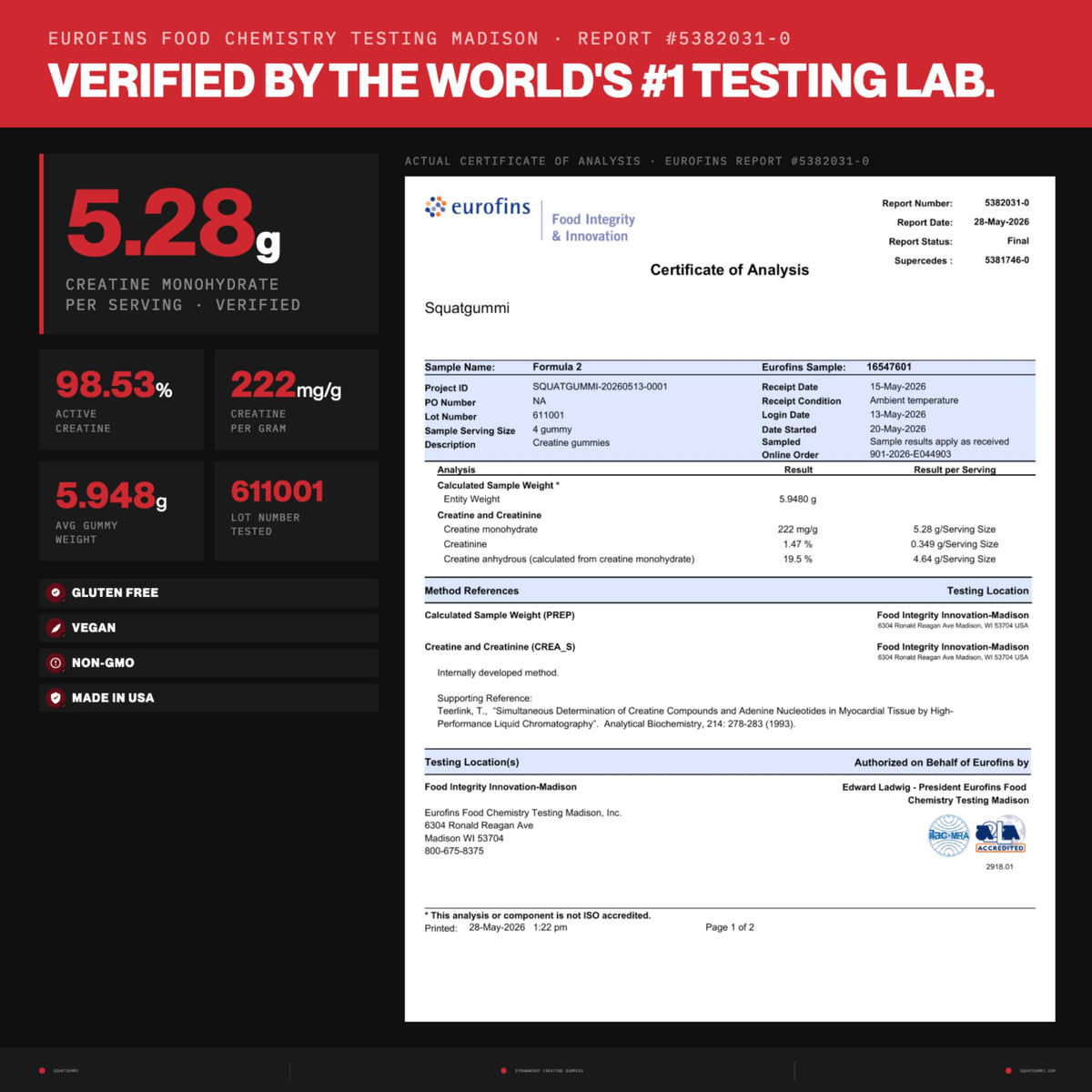Click the 222mg/g creatine per gram stat
Image resolution: width=1092 pixels, height=1092 pixels.
pyautogui.click(x=286, y=386)
